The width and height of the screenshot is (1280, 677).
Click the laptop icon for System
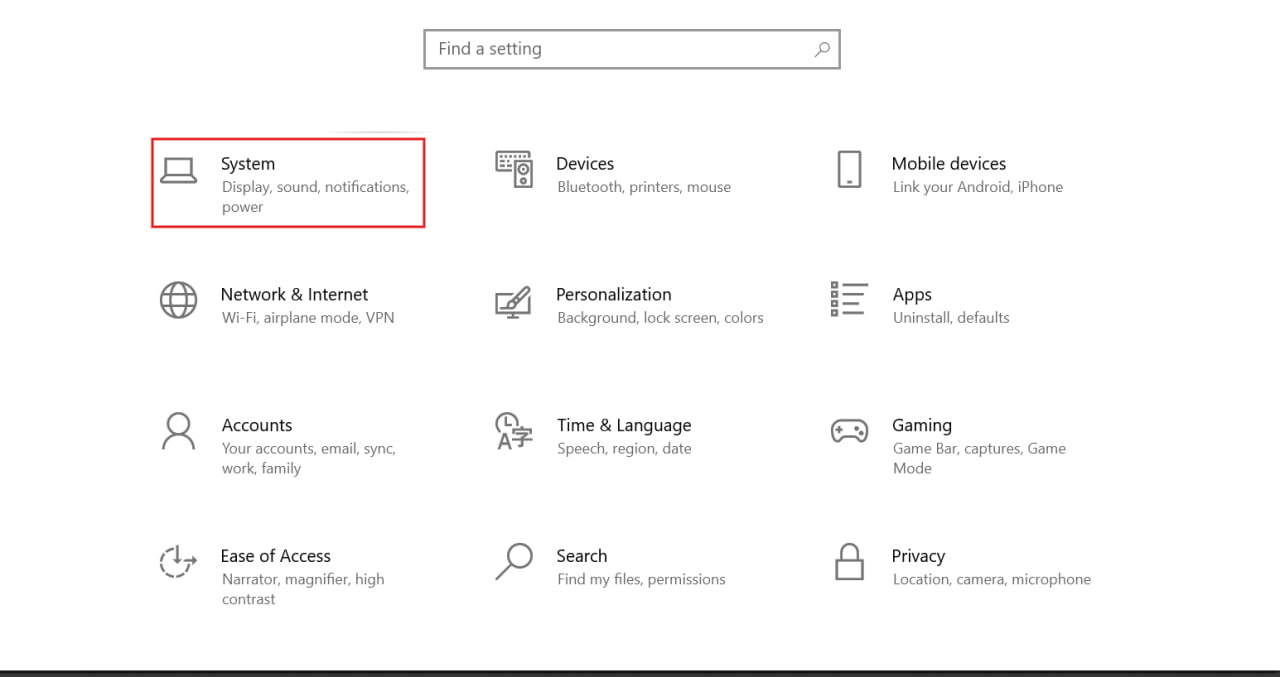pos(179,171)
